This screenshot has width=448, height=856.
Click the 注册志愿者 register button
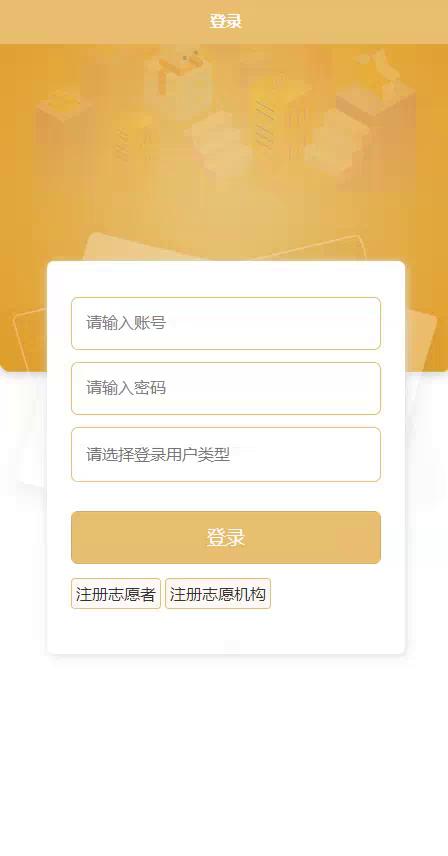pyautogui.click(x=116, y=593)
